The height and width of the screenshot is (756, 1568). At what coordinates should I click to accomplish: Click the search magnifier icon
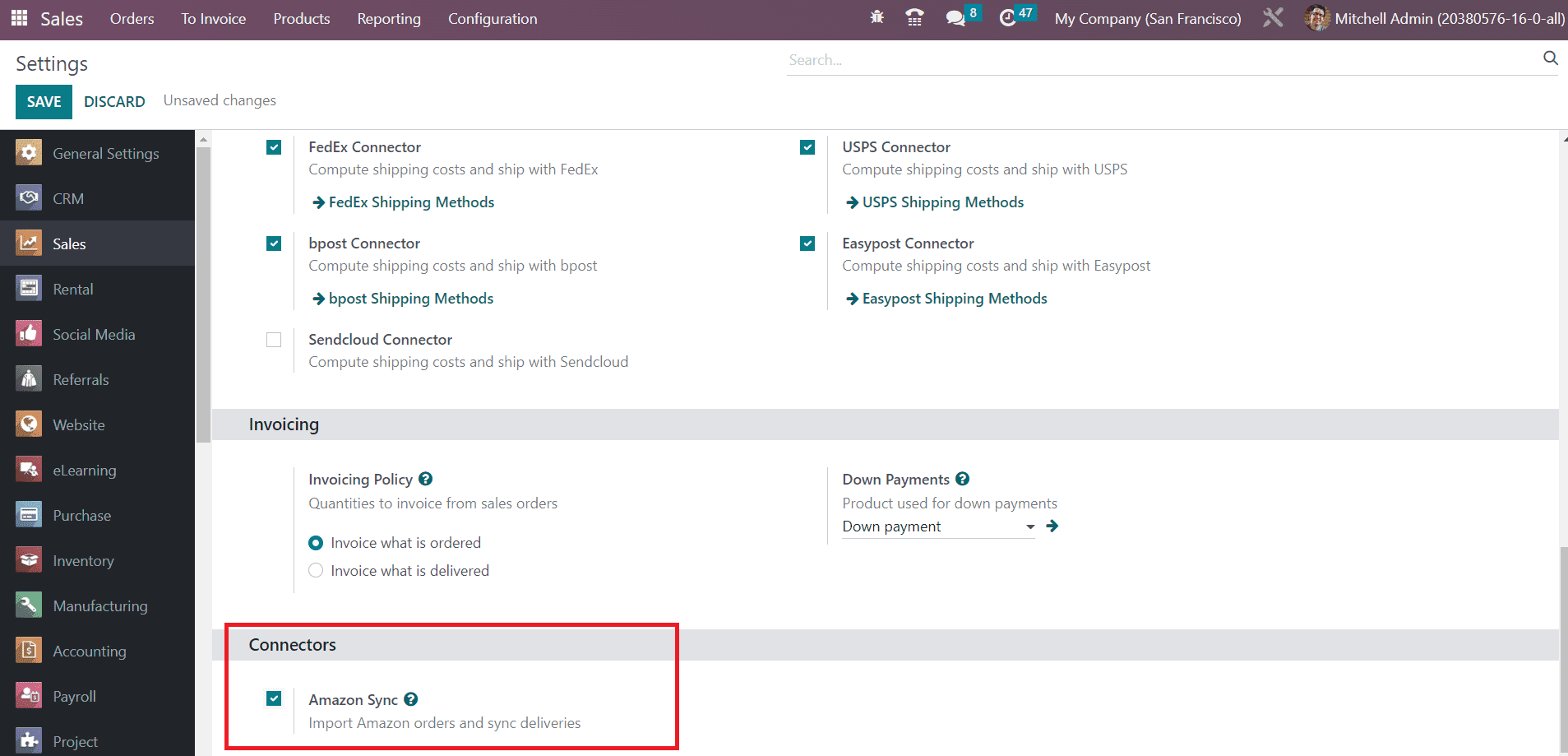click(1550, 58)
